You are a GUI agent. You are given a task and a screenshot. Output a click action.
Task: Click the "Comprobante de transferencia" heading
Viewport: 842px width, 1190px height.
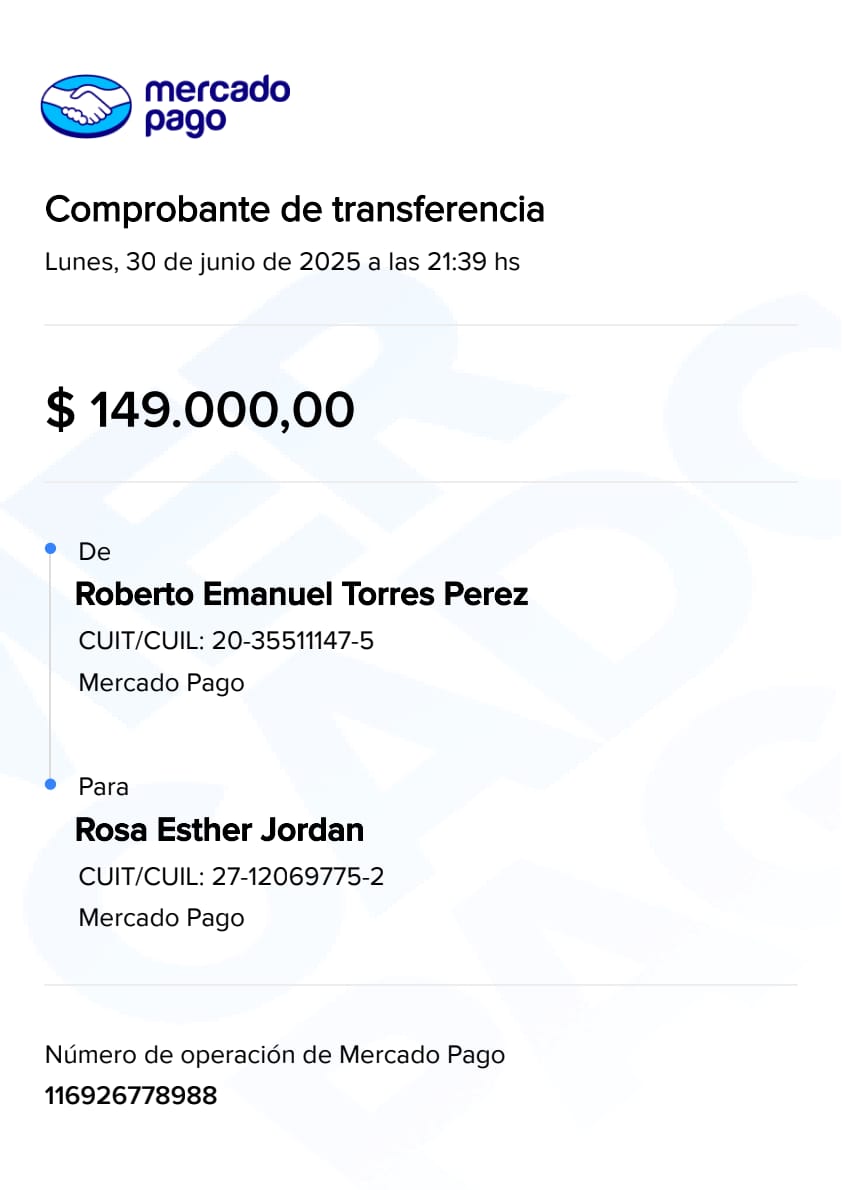(x=295, y=210)
